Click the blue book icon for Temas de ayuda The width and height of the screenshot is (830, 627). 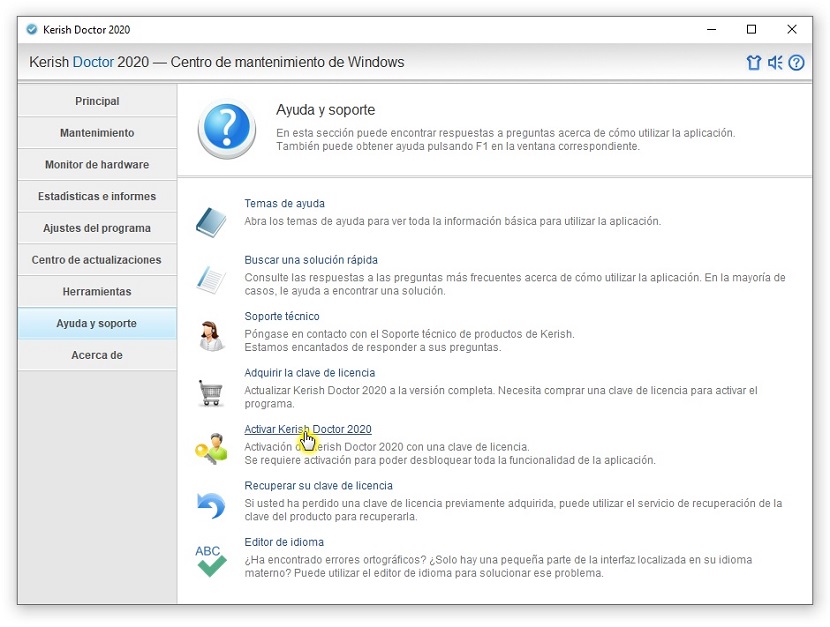[x=211, y=222]
